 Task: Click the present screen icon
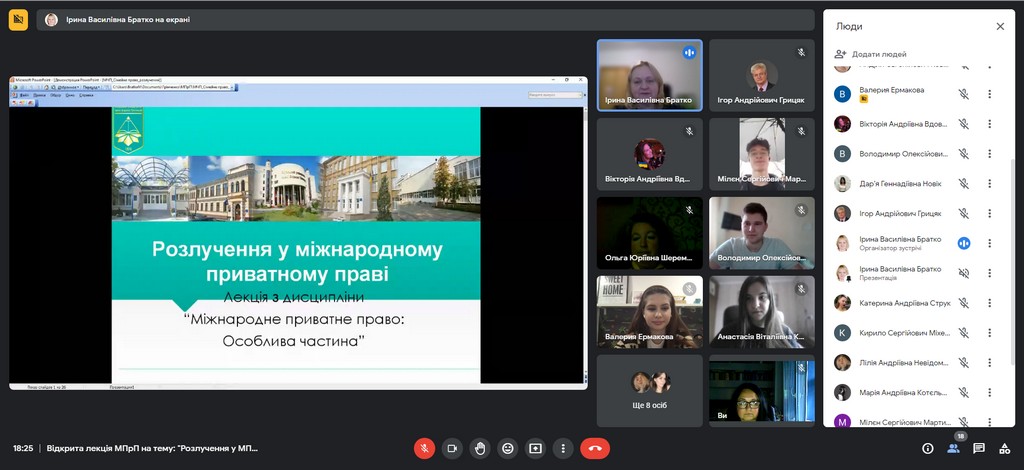point(536,449)
